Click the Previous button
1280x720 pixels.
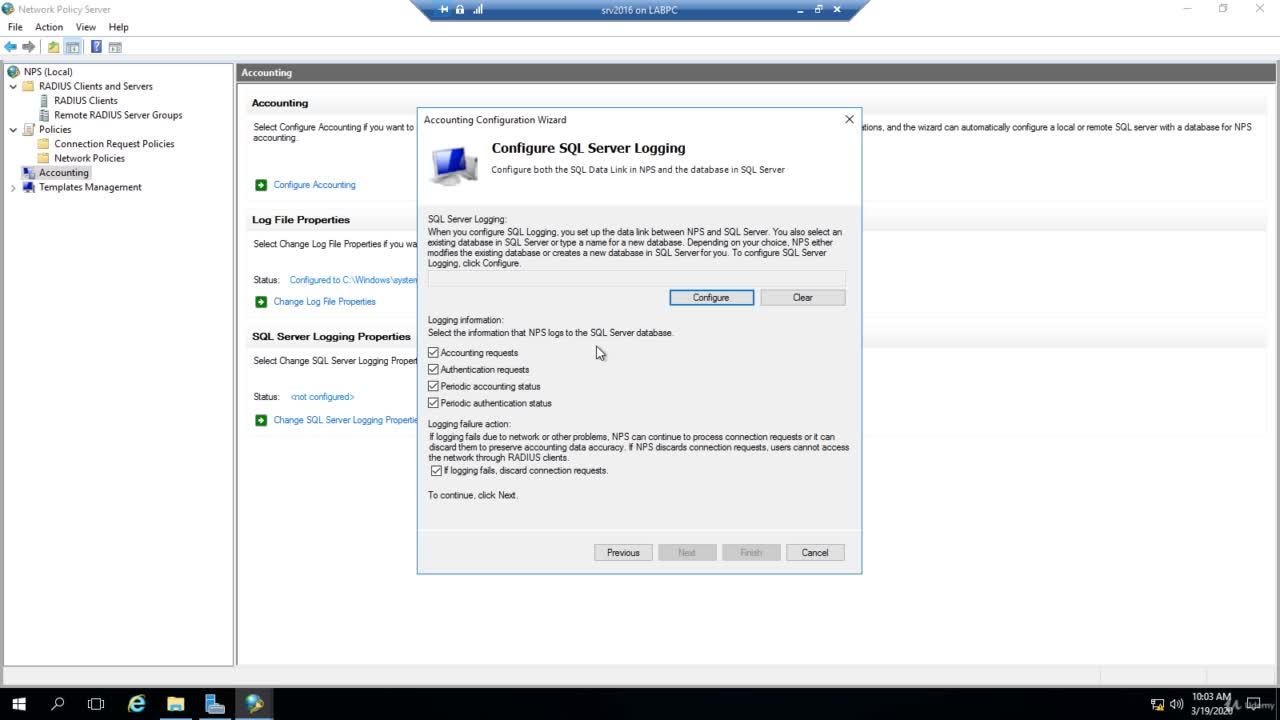[x=623, y=553]
